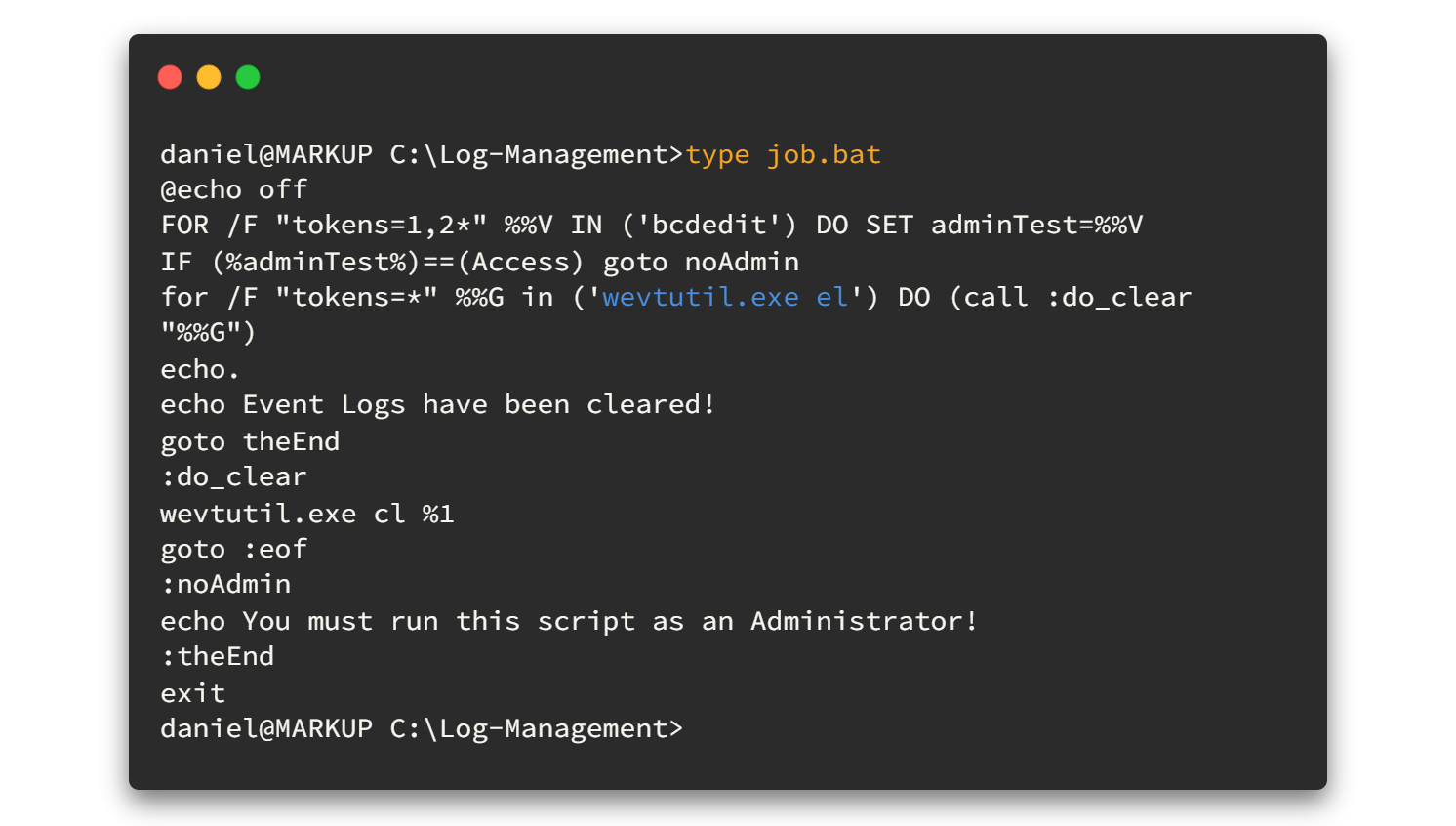Click the blue "wevtutil.exe el" text
This screenshot has height=826, width=1456.
(x=725, y=297)
